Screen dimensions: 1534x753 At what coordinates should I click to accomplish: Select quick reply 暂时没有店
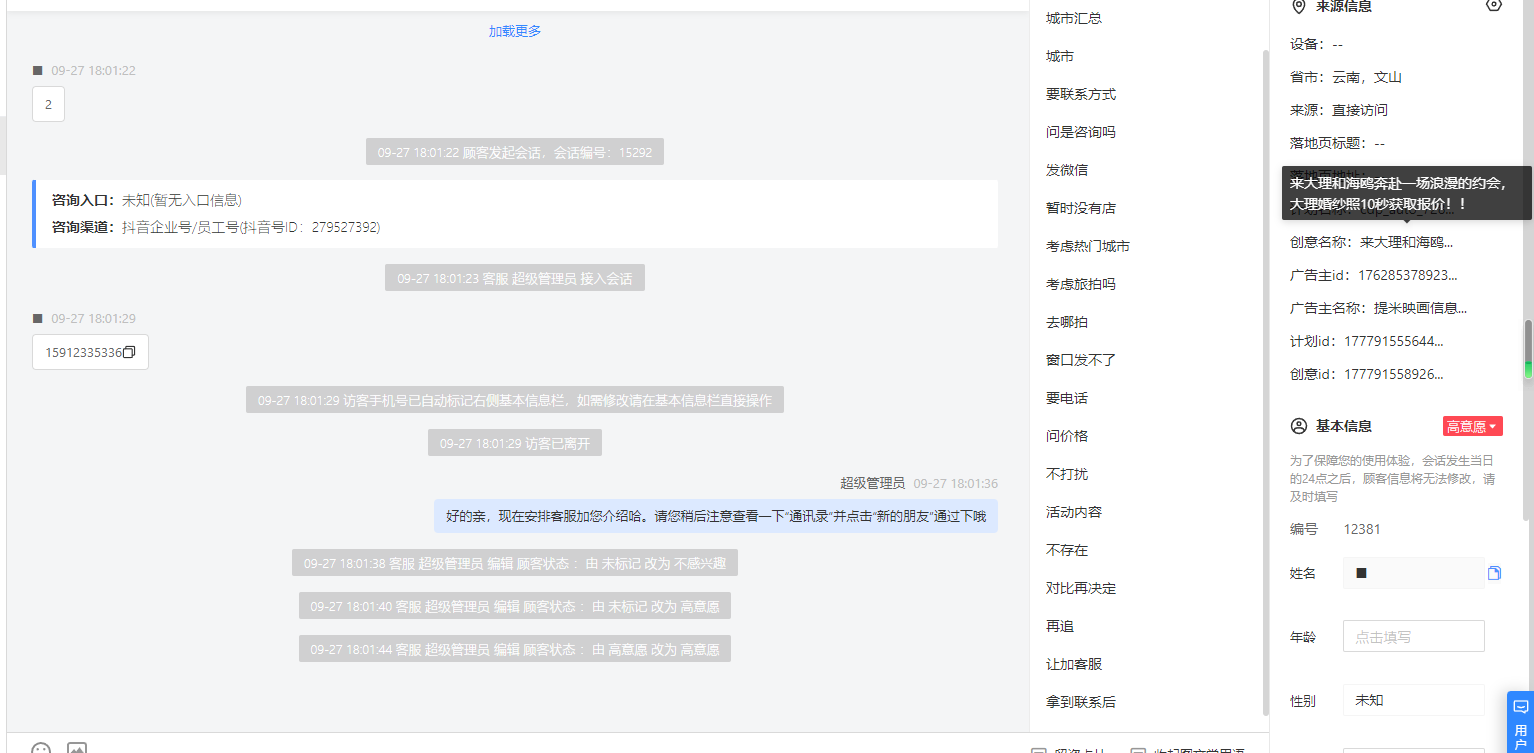(x=1081, y=208)
